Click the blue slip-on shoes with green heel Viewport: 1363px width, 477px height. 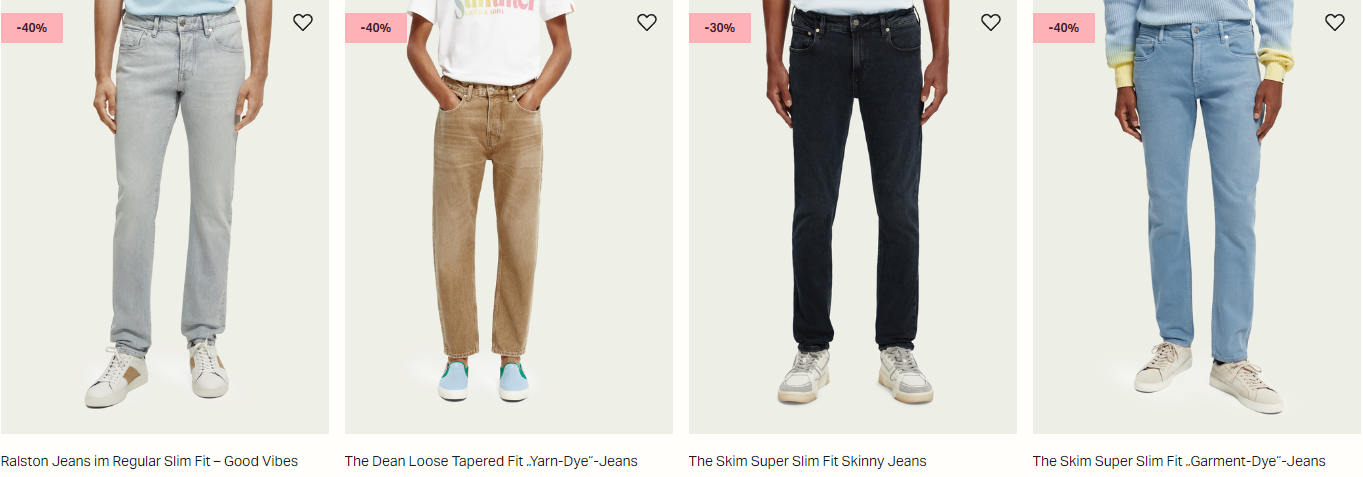click(x=484, y=381)
